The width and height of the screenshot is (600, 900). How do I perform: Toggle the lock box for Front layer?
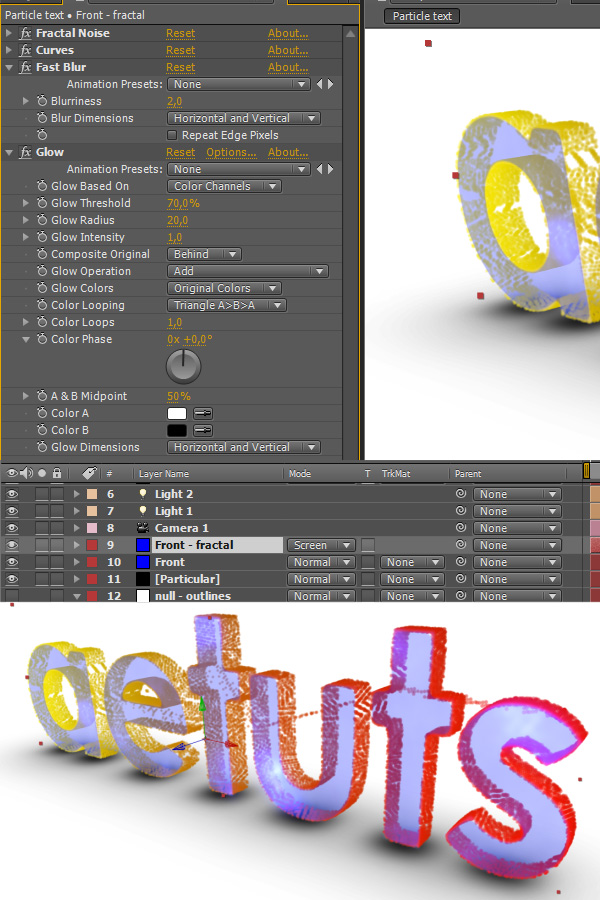click(x=57, y=562)
